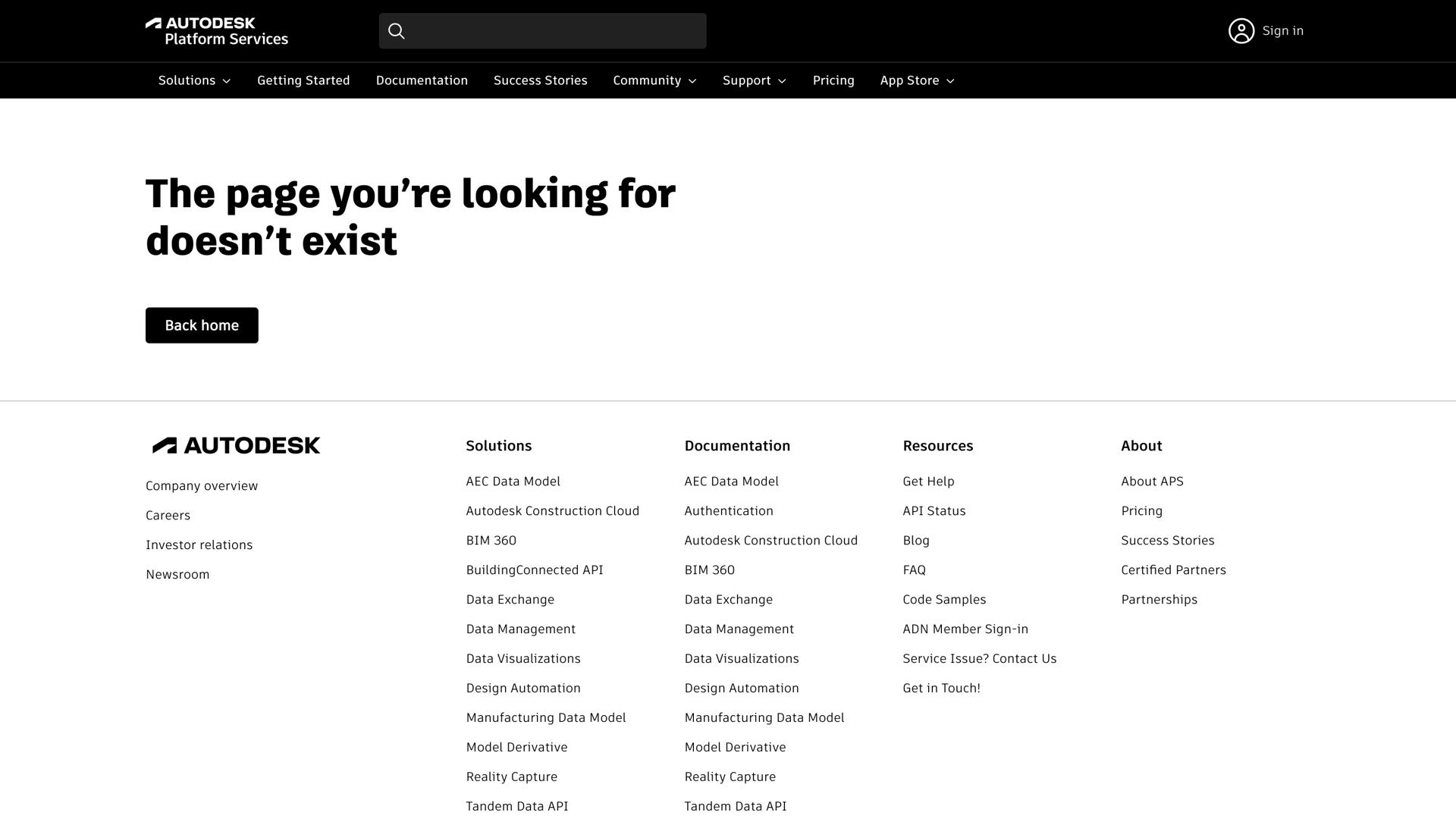Open Certified Partners under About
Screen dimensions: 1456x819
(1173, 570)
